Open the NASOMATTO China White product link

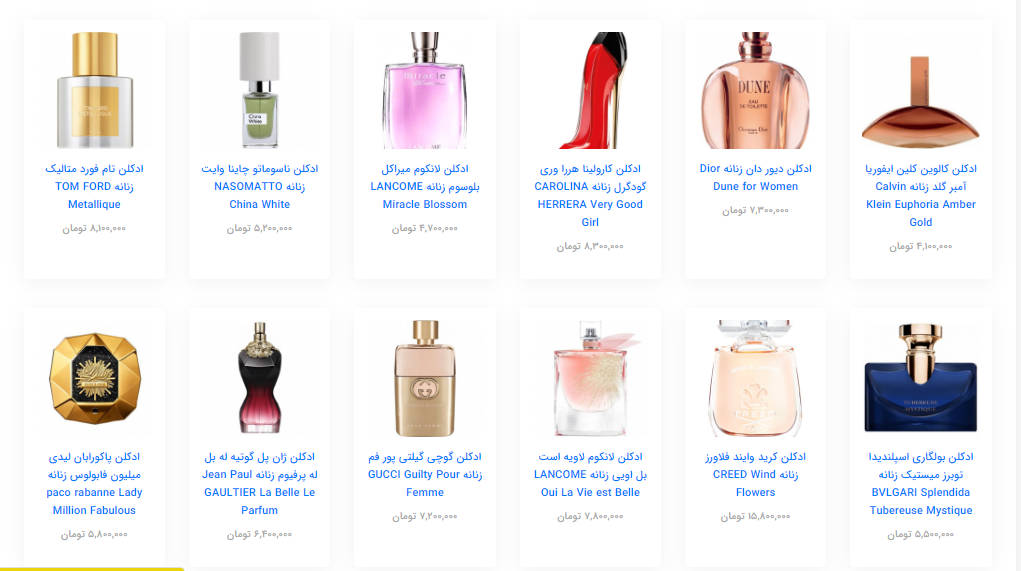tap(259, 186)
